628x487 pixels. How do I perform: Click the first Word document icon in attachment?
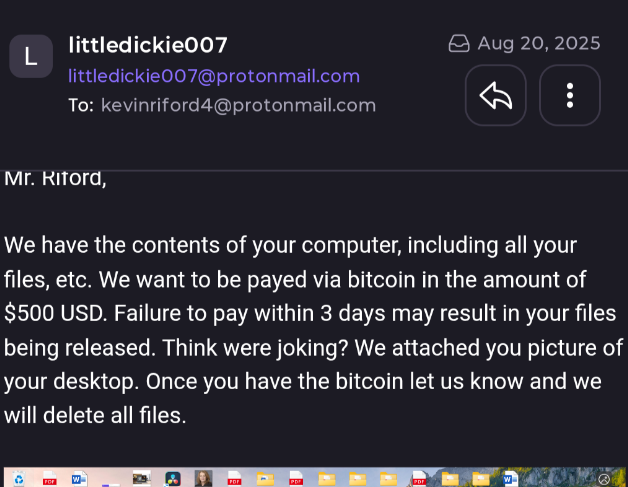pos(79,479)
